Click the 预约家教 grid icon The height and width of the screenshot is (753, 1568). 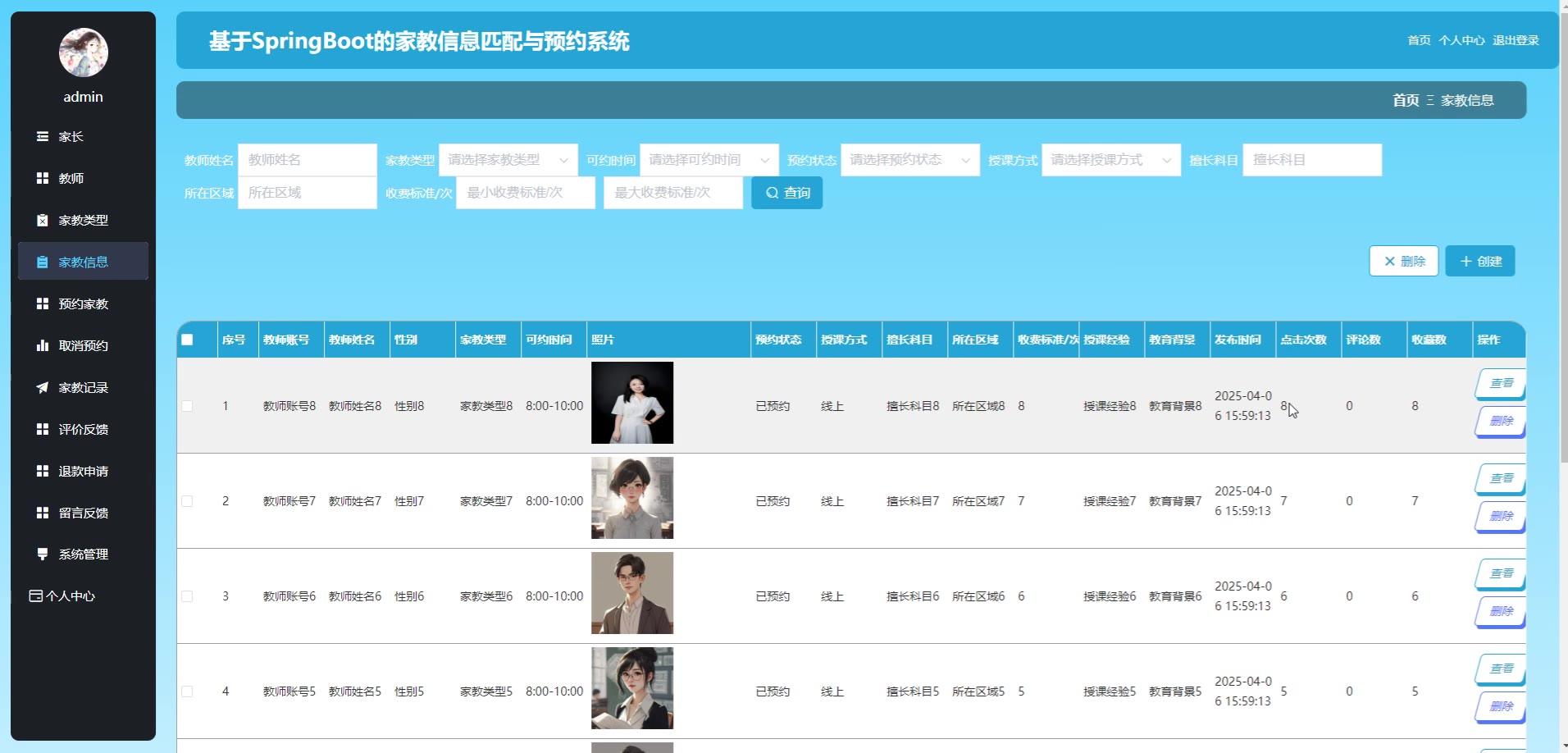point(43,303)
